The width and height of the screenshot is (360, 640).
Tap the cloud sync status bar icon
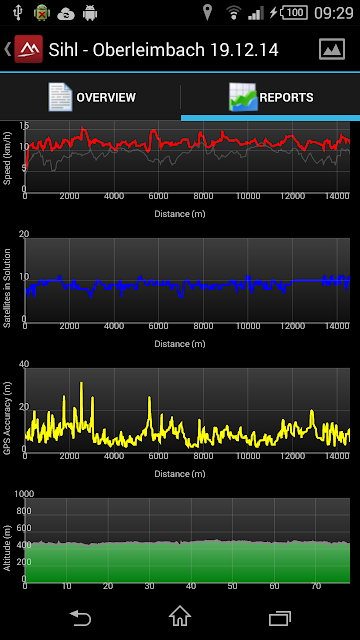coord(66,14)
